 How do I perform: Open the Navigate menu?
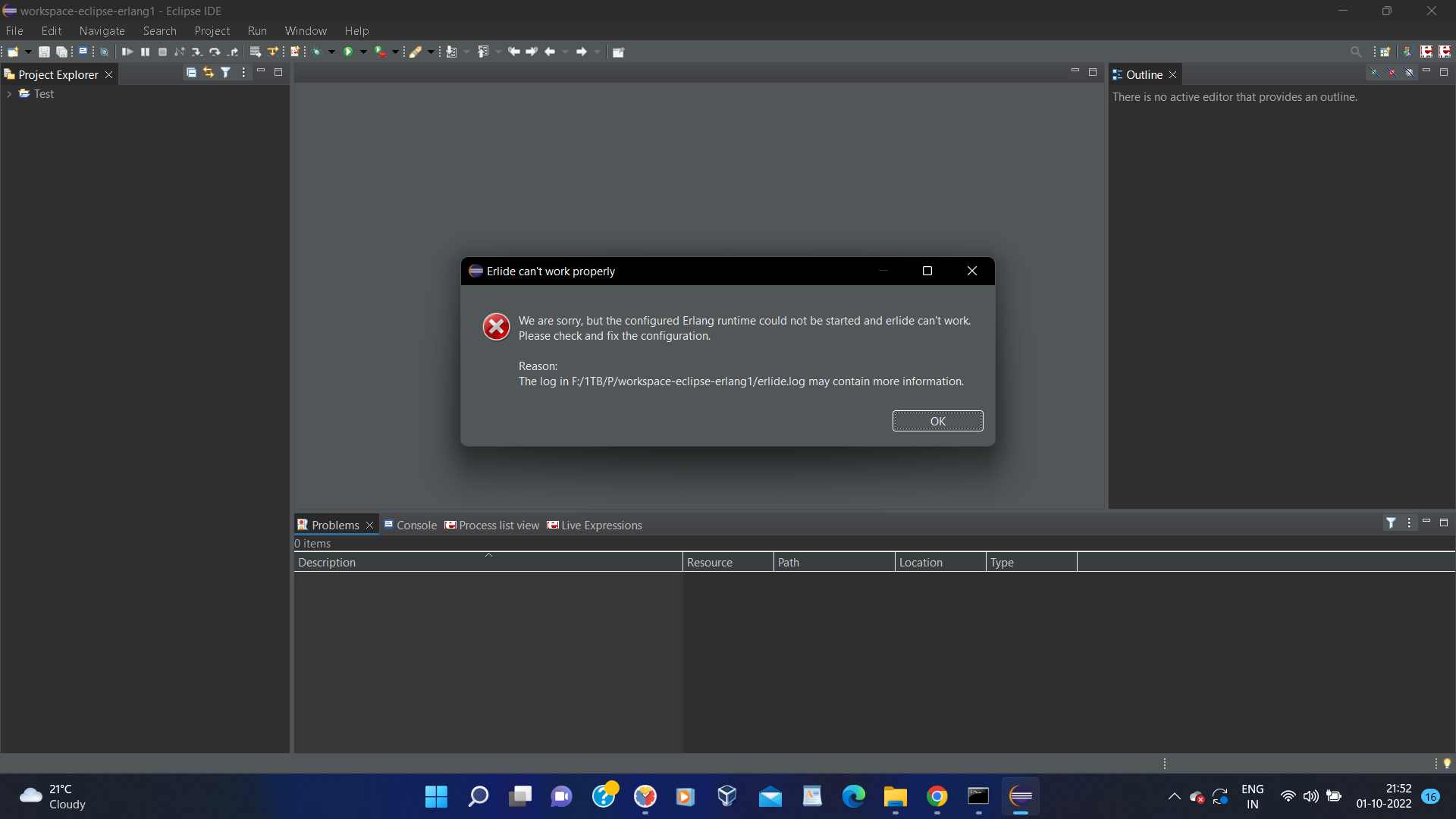point(102,31)
